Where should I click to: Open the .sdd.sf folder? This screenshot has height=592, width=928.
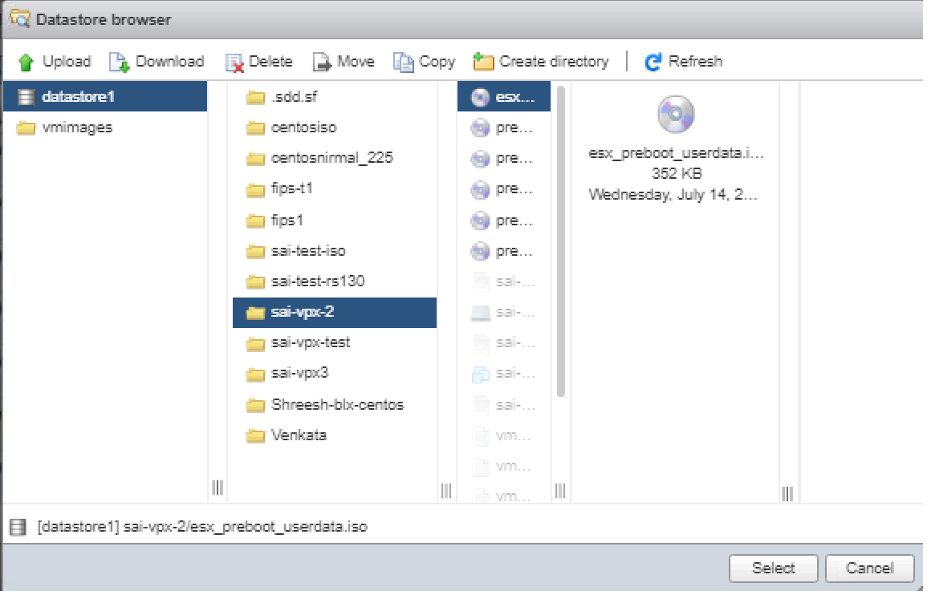[x=334, y=96]
